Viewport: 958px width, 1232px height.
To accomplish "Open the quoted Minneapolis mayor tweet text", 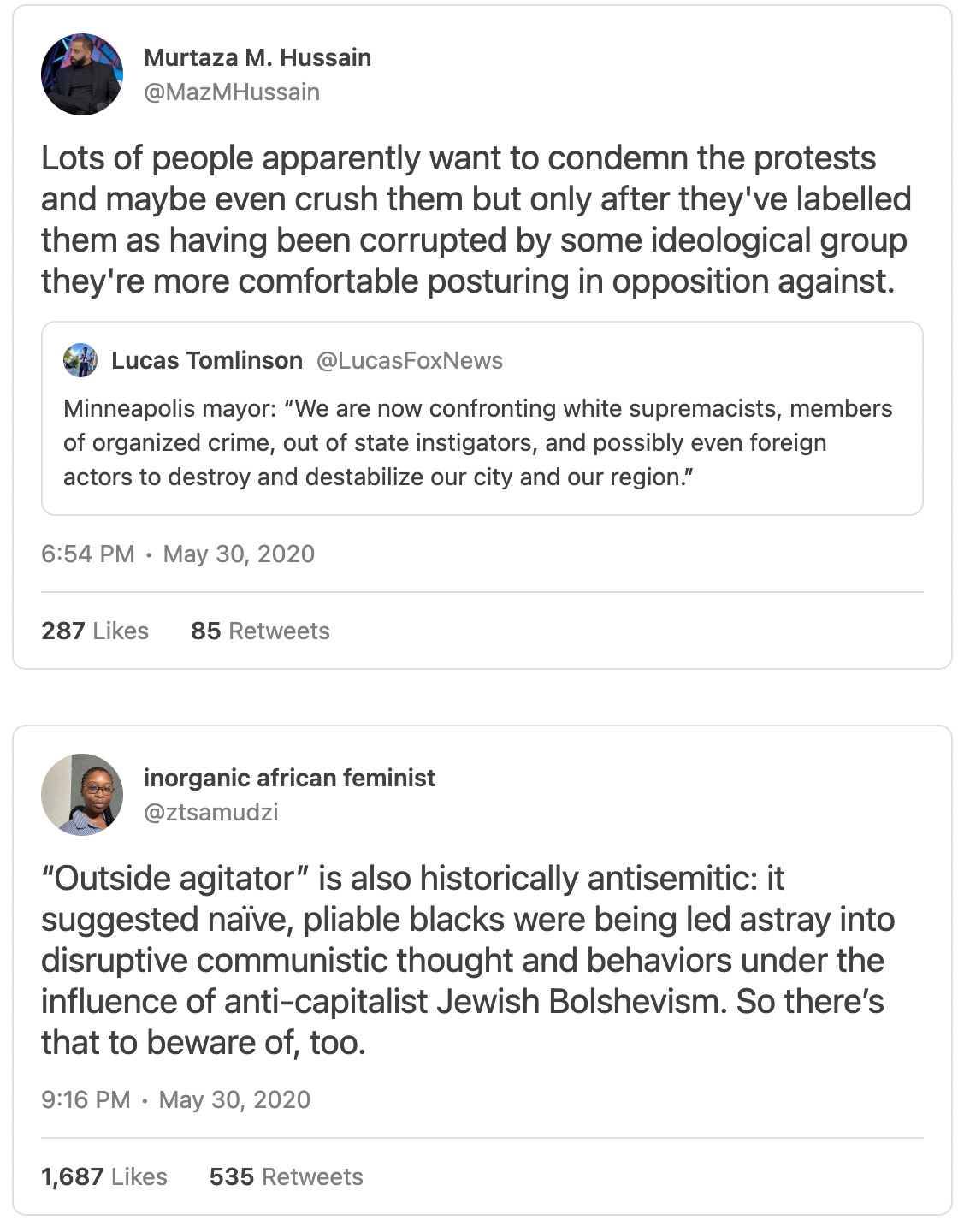I will tap(478, 442).
